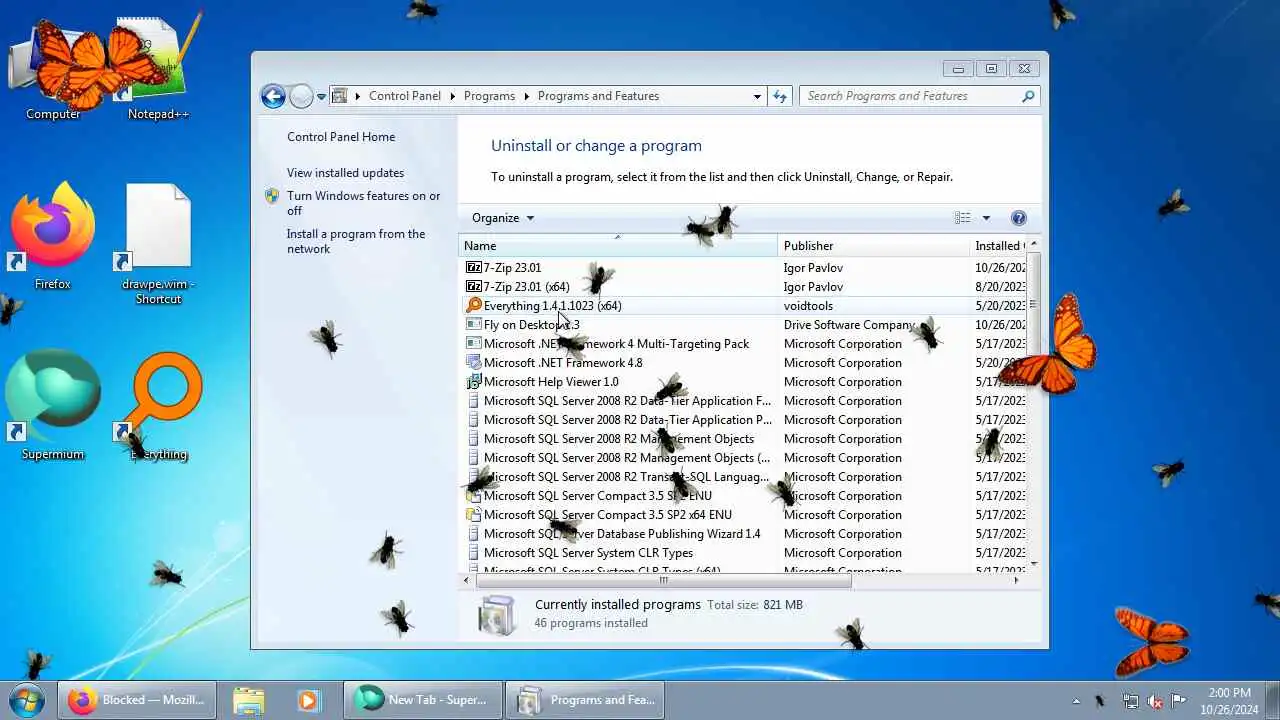Click the horizontal scrollbar right arrow
1280x720 pixels.
pos(1017,580)
